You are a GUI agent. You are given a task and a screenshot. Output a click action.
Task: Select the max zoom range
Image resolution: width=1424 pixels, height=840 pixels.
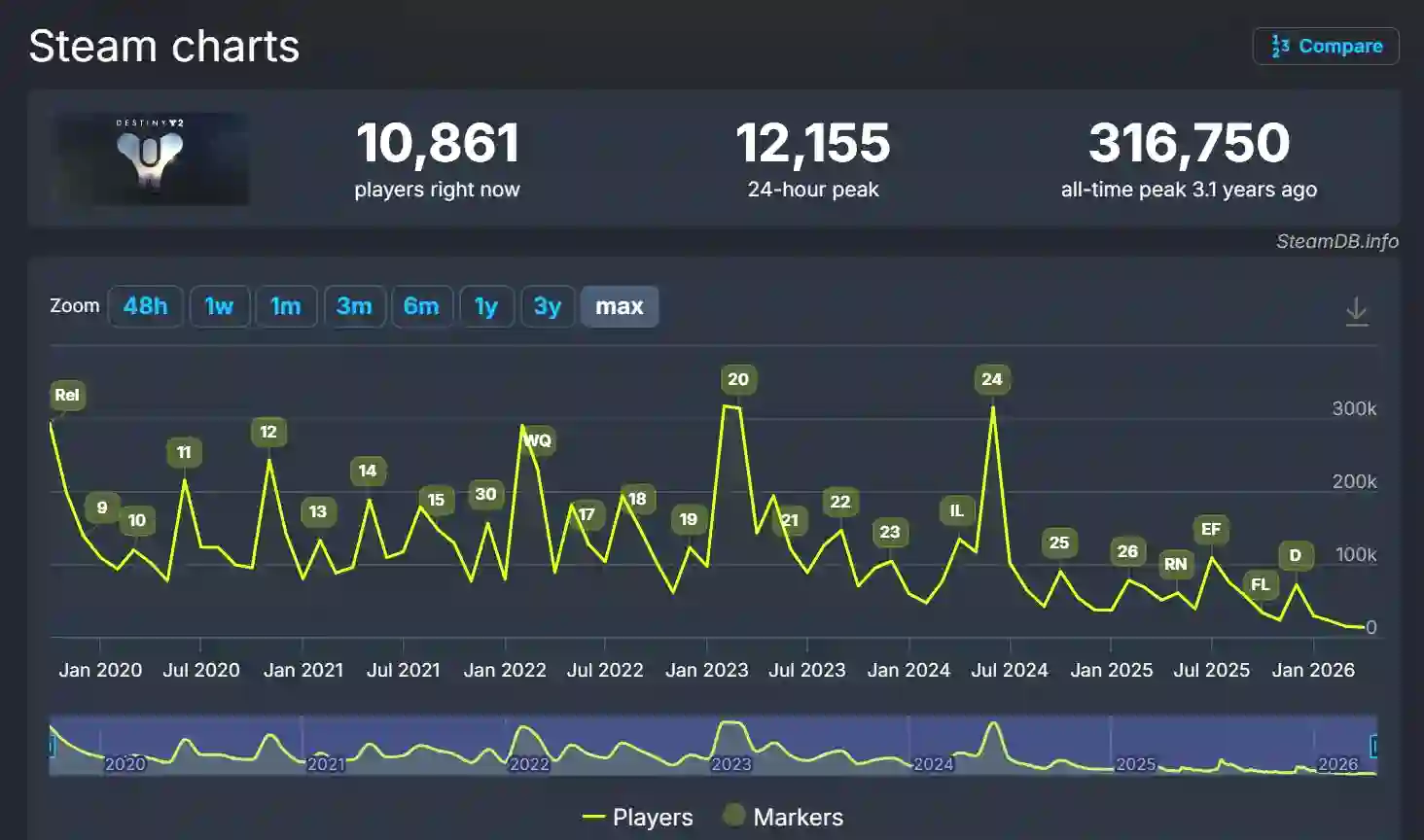pyautogui.click(x=620, y=306)
